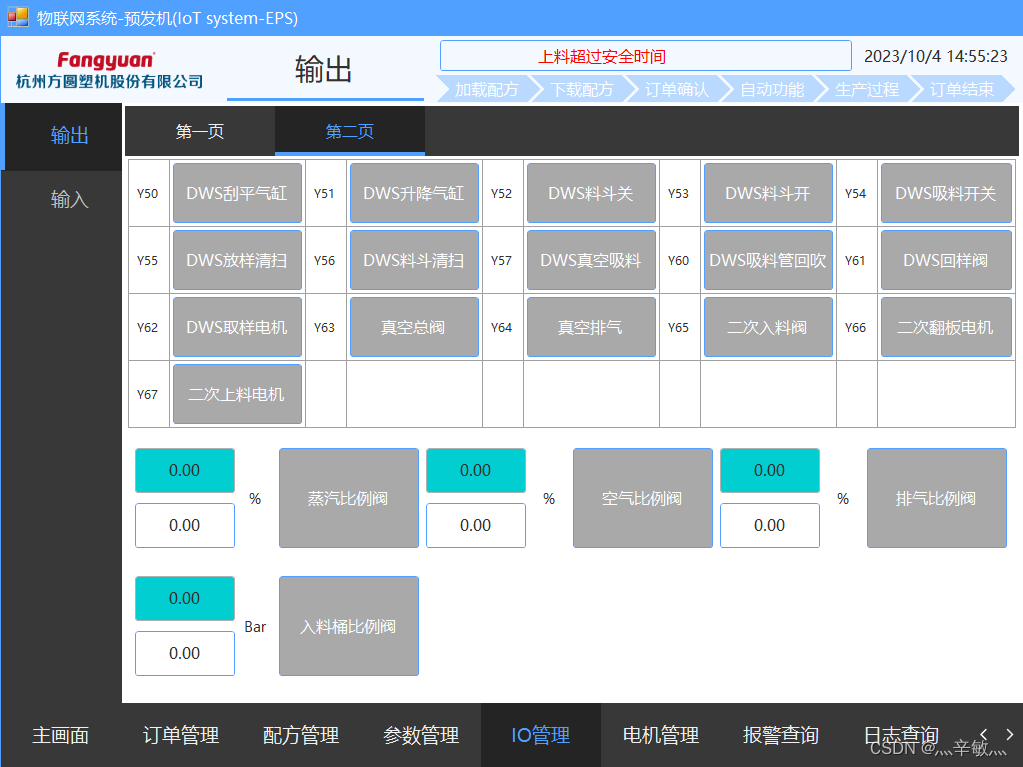
Task: Click the 下载配方 workflow step
Action: point(582,89)
